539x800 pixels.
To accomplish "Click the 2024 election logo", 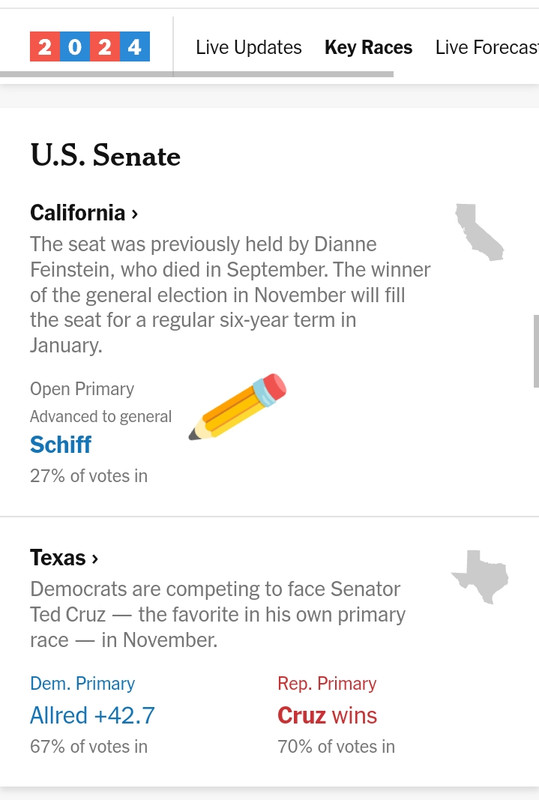I will 90,46.
